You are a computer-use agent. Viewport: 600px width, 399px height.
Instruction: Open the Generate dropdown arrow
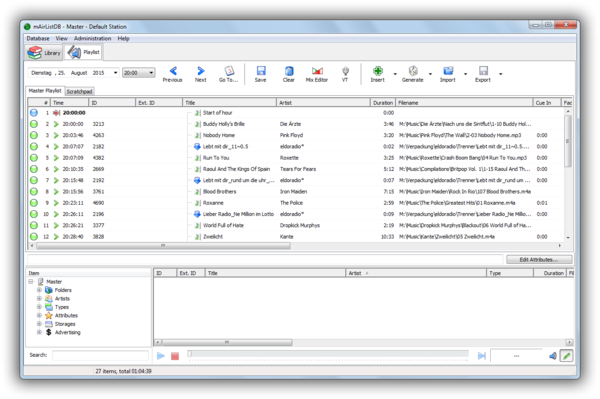430,74
